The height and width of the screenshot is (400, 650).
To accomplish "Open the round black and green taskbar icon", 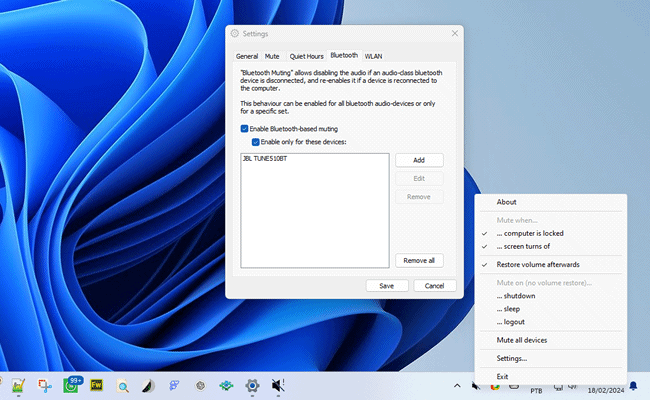I will [148, 386].
